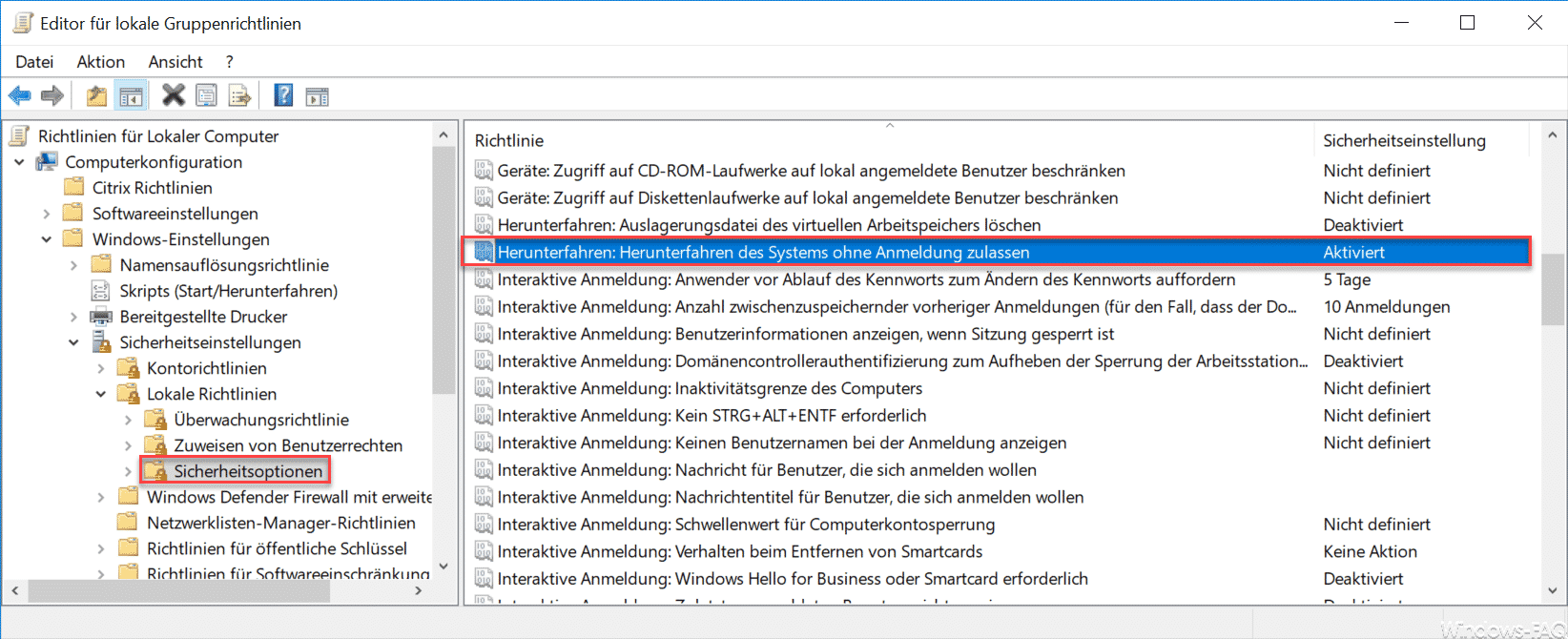Image resolution: width=1568 pixels, height=639 pixels.
Task: Open the Ansicht menu
Action: click(x=175, y=62)
